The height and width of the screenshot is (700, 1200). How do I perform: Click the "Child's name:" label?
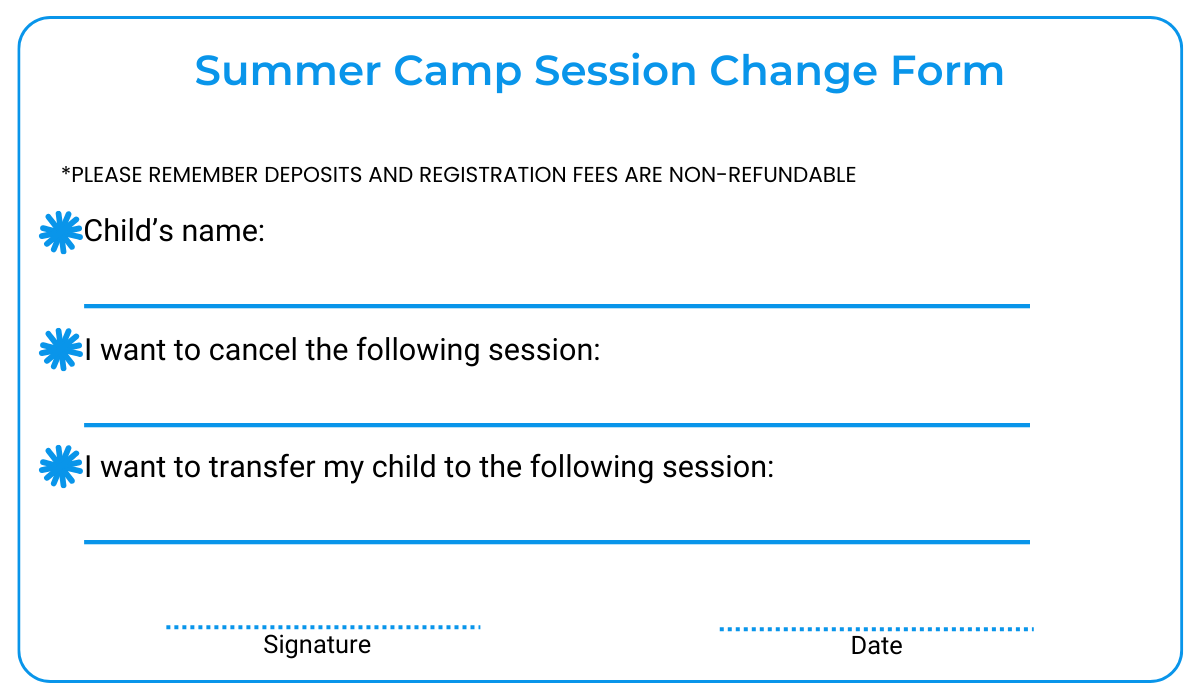pyautogui.click(x=174, y=233)
